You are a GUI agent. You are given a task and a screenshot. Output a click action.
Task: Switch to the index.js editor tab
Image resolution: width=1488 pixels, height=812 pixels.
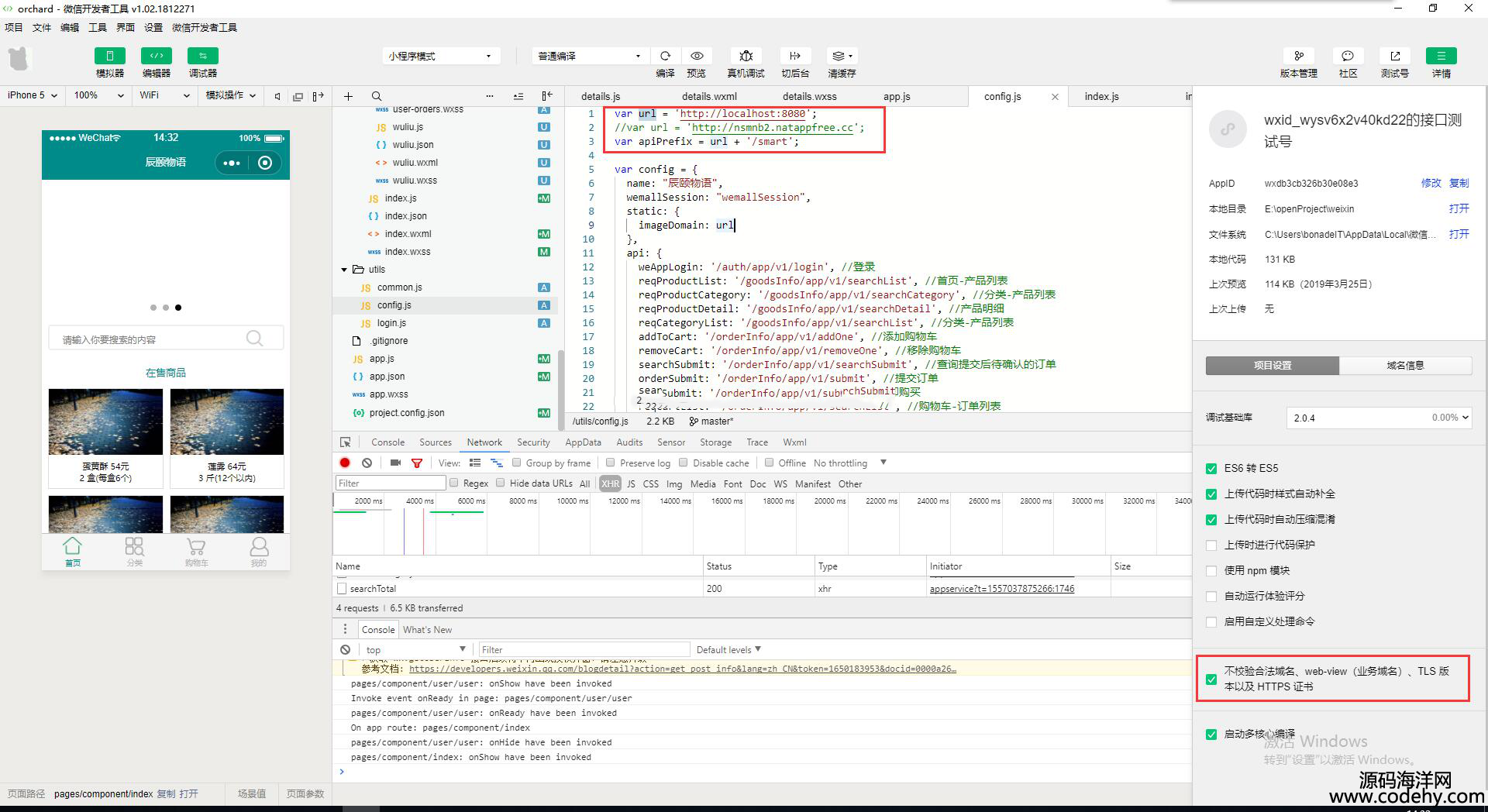(1101, 96)
